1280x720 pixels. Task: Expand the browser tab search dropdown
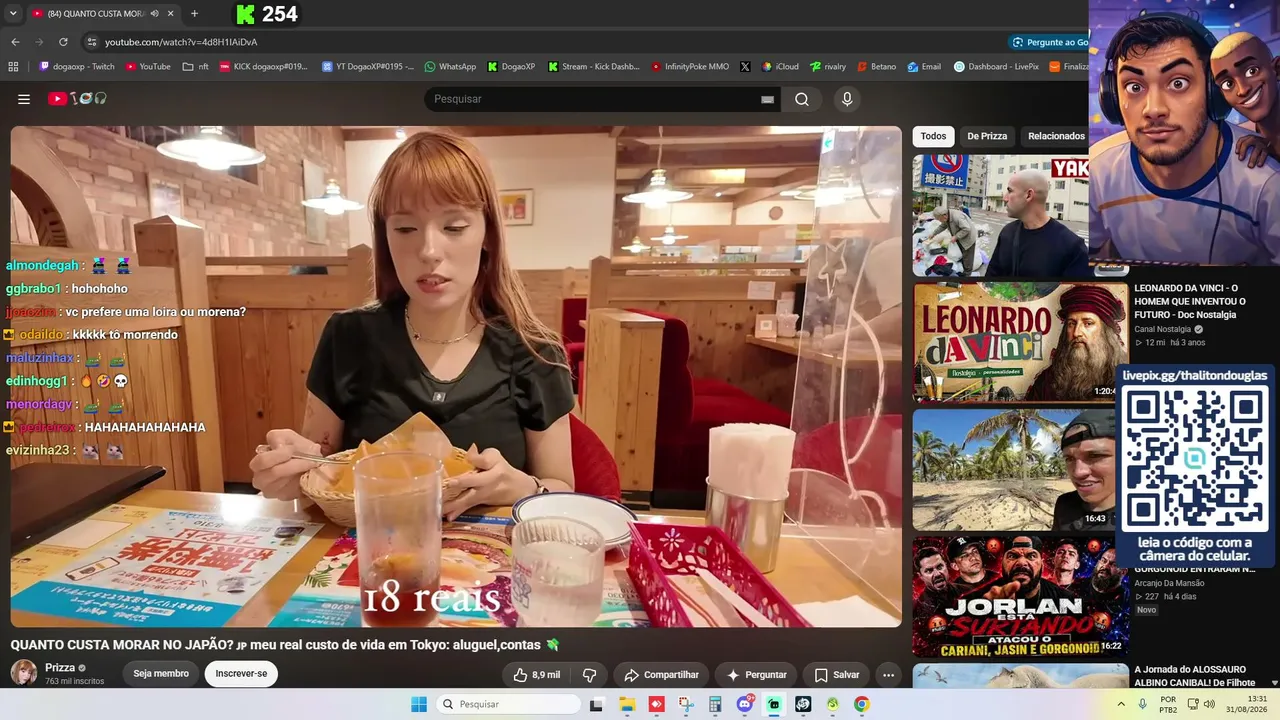pos(13,14)
